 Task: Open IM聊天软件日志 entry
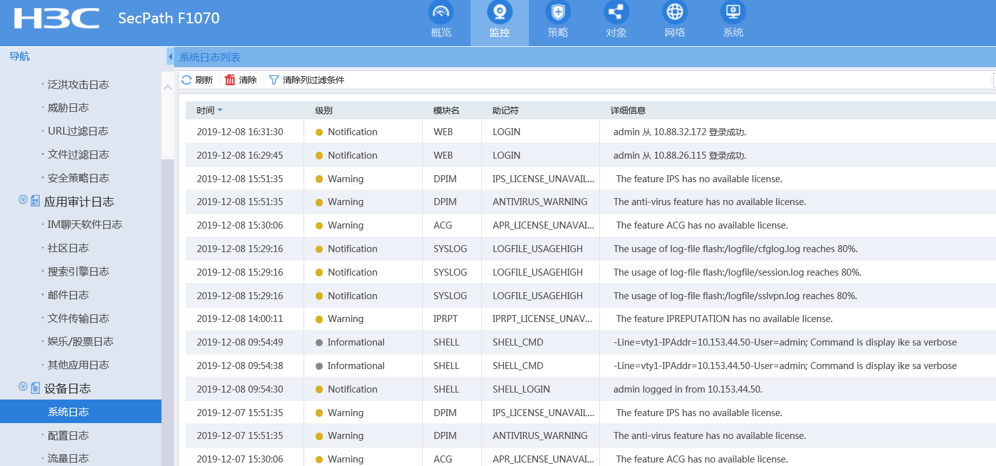pos(84,225)
